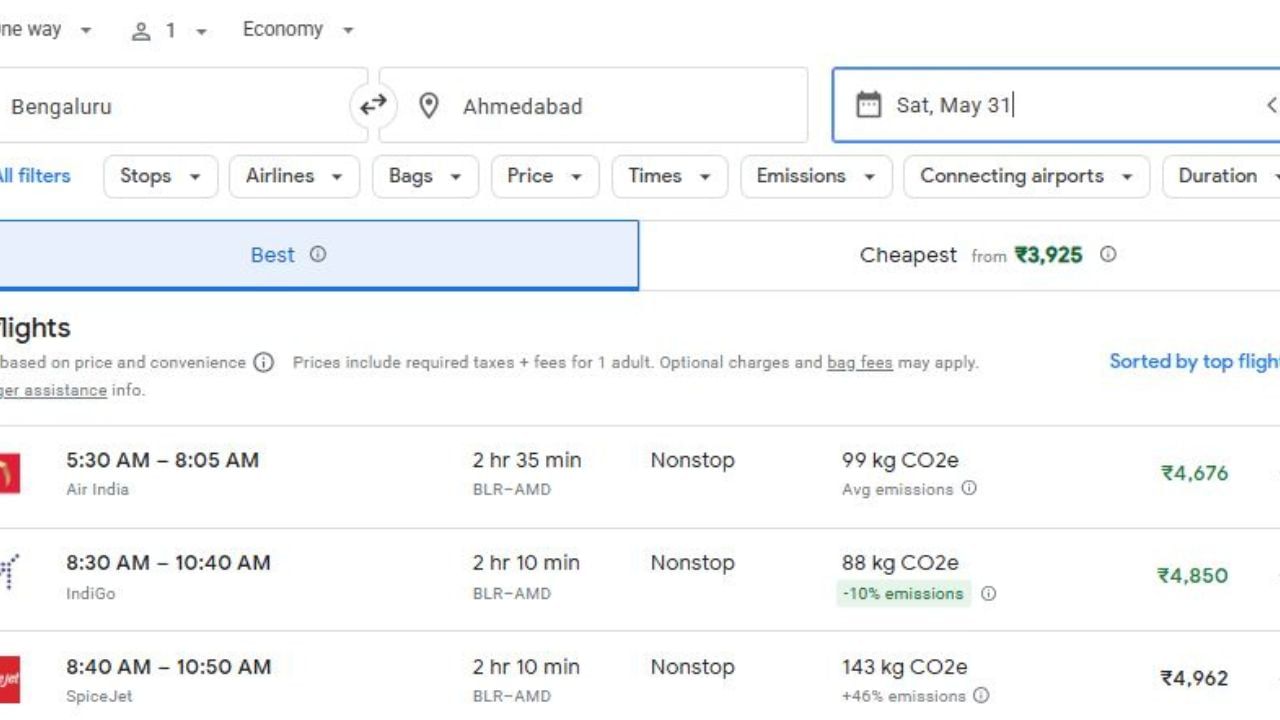The height and width of the screenshot is (720, 1280).
Task: Click the Ahmedabad destination field
Action: (592, 105)
